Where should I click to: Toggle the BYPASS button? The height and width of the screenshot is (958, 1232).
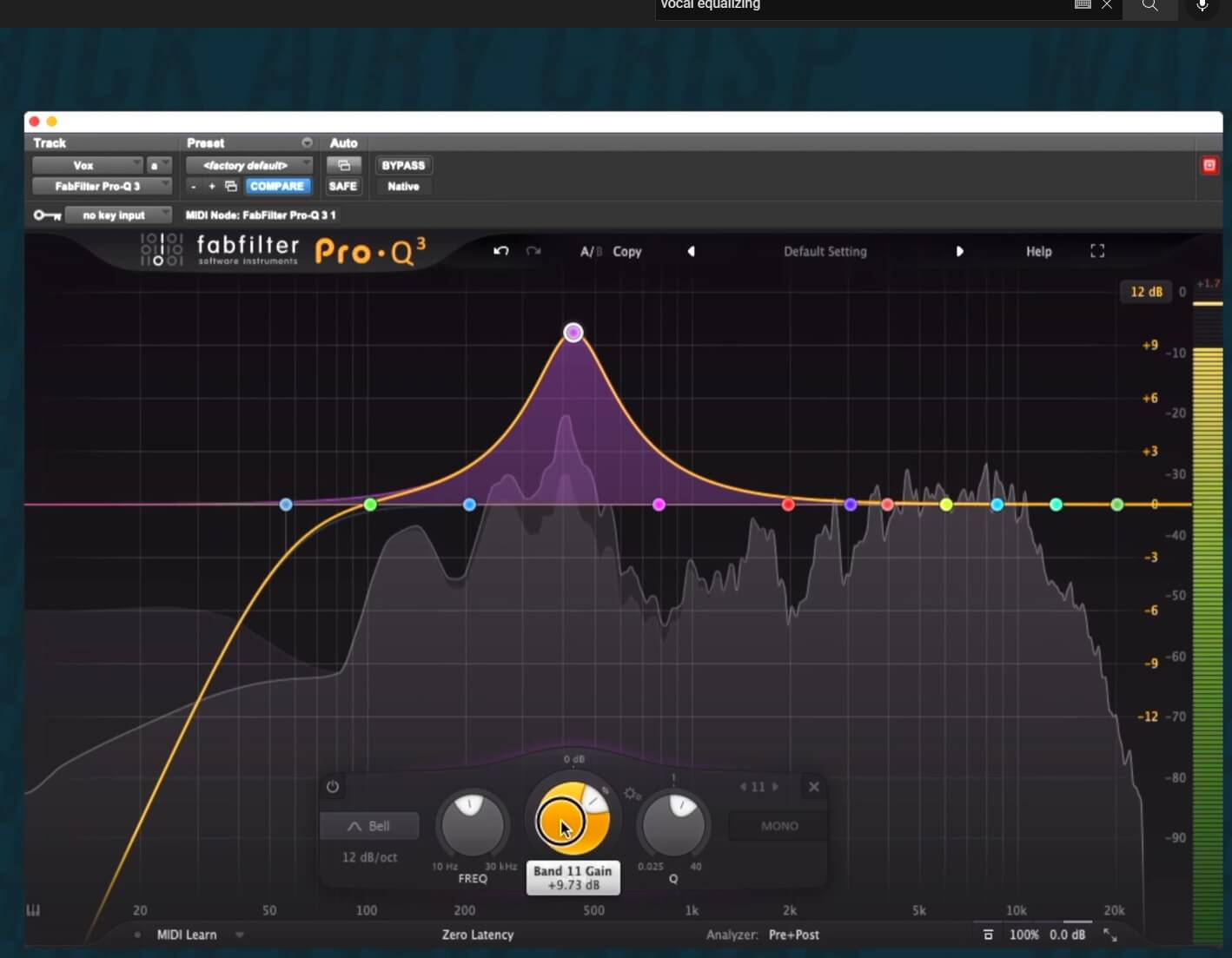tap(403, 165)
